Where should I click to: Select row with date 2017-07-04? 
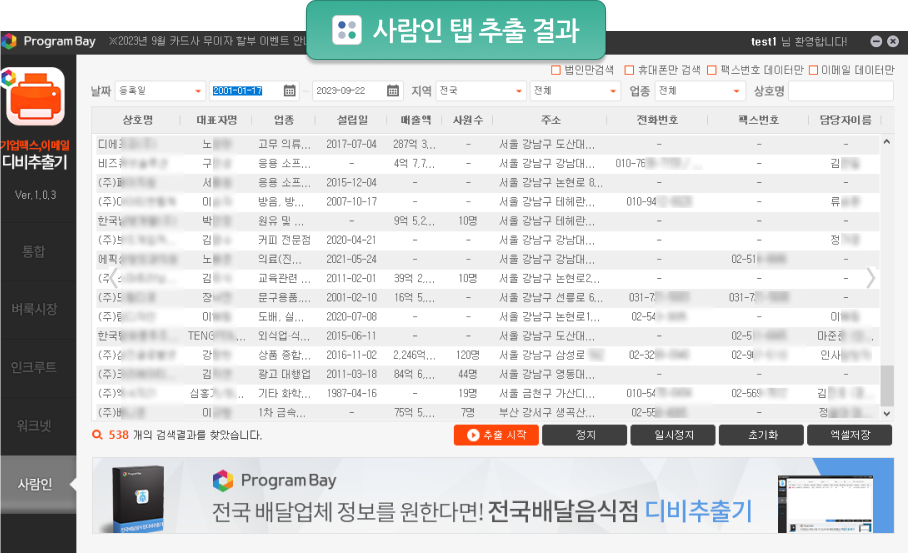click(487, 144)
